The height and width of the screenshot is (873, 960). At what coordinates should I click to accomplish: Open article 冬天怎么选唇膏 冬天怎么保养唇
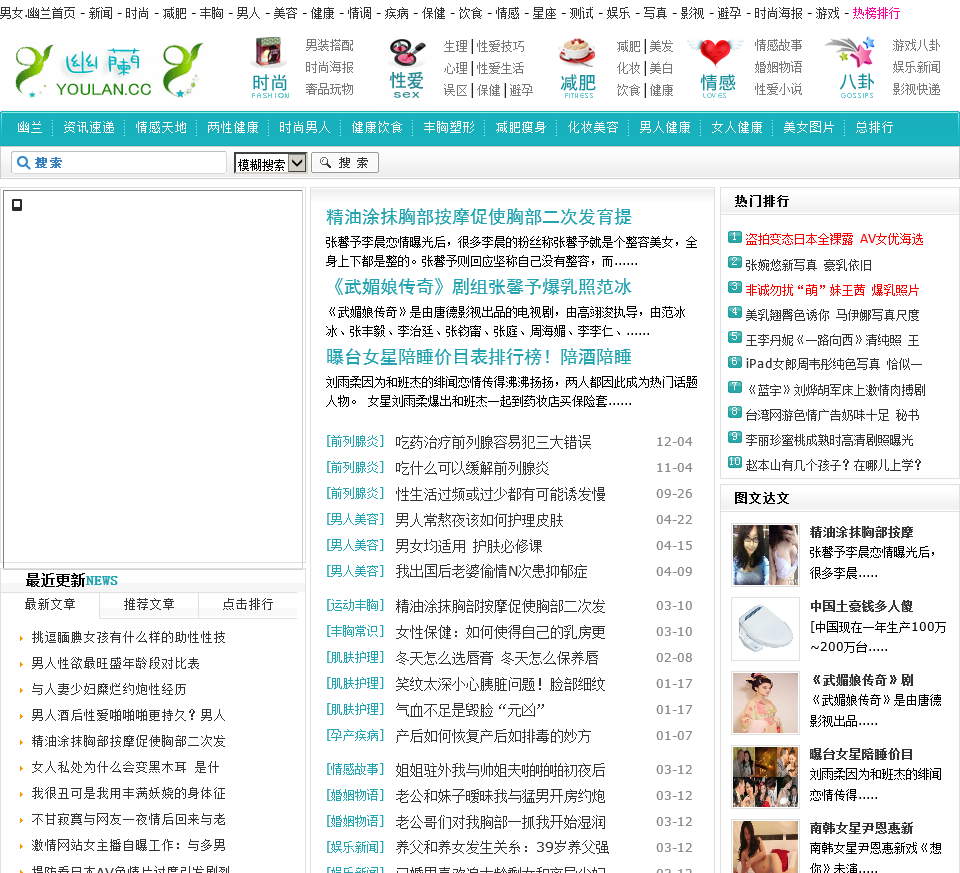[x=497, y=658]
